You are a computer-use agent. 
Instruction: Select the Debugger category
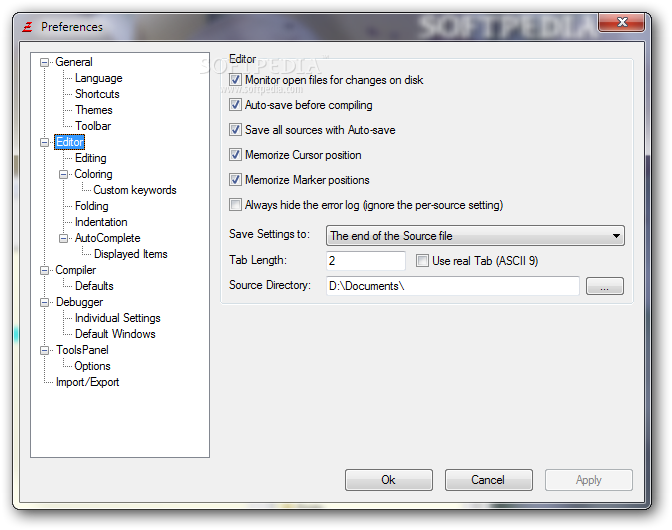79,302
